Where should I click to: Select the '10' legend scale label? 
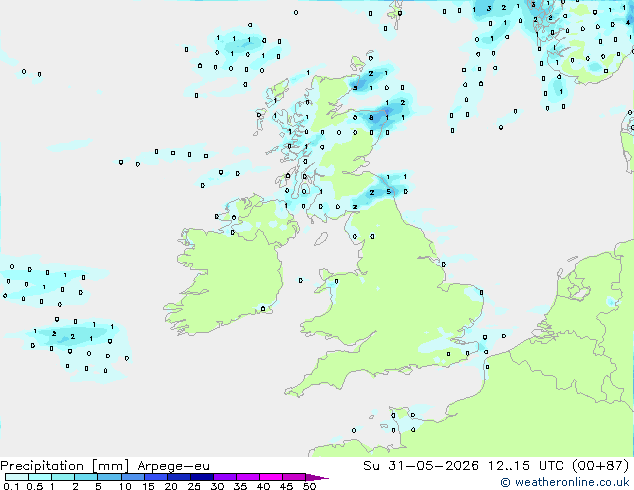(x=125, y=486)
